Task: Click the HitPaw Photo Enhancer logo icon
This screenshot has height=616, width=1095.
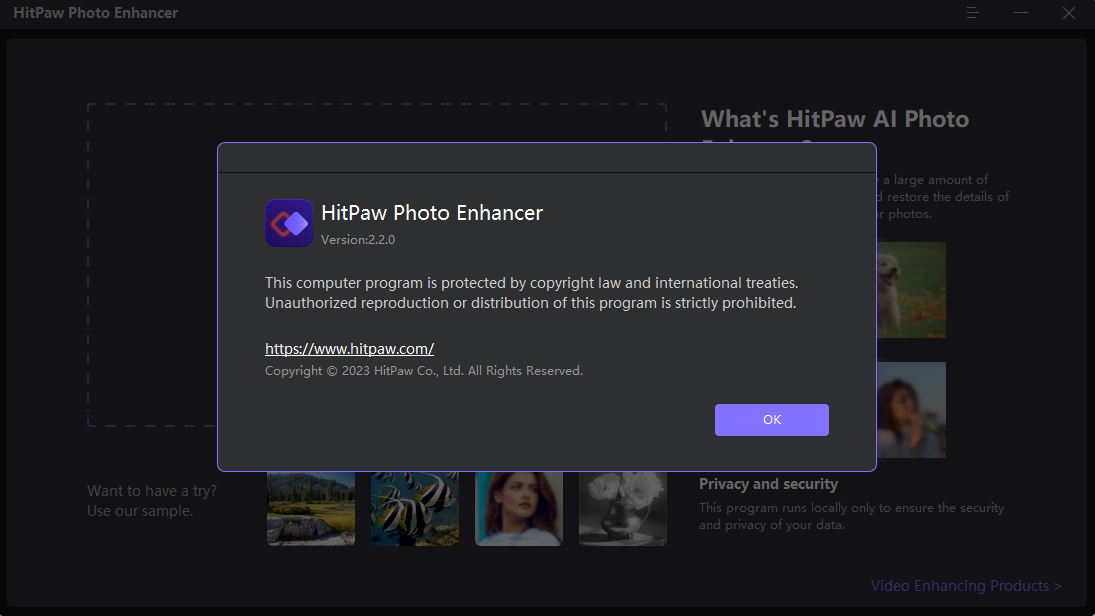Action: [288, 223]
